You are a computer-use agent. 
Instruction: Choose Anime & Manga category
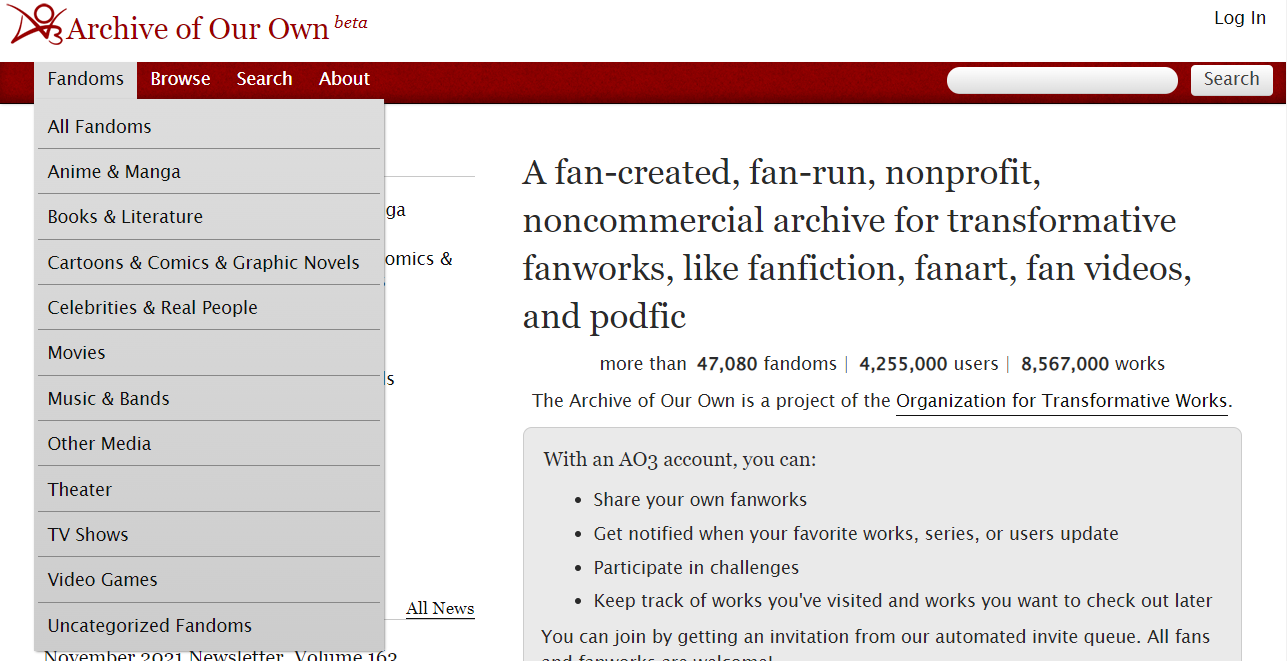[209, 172]
